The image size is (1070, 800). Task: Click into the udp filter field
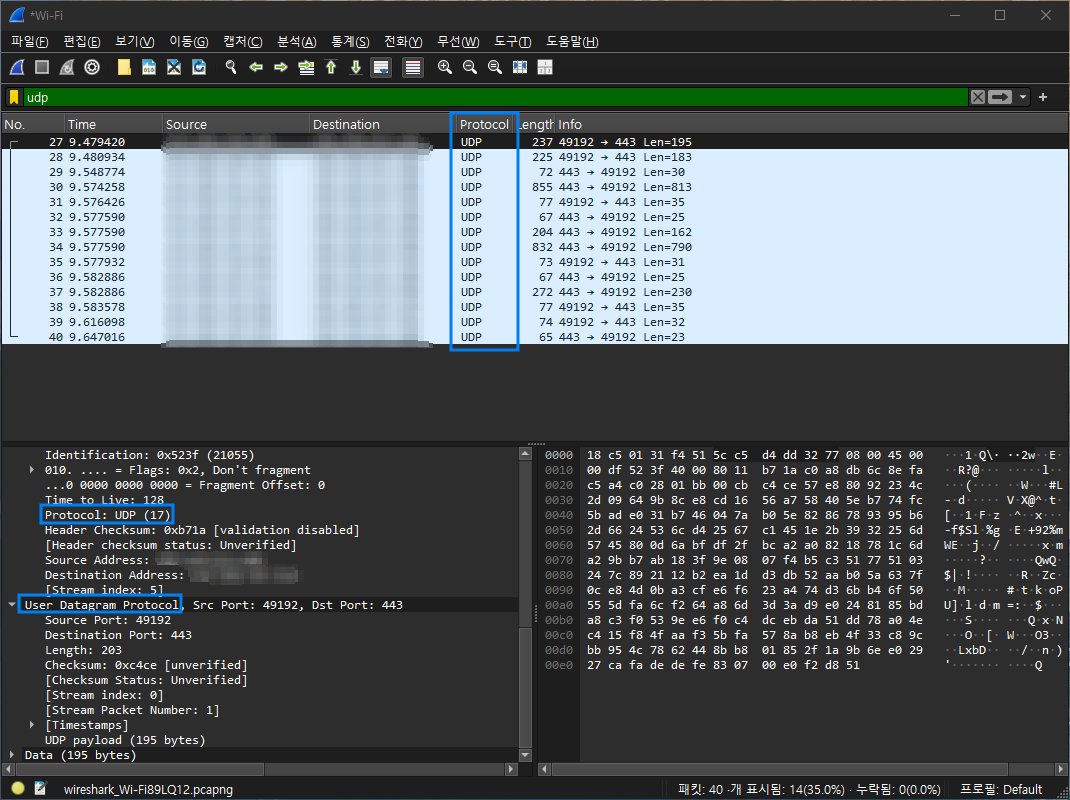(x=495, y=97)
